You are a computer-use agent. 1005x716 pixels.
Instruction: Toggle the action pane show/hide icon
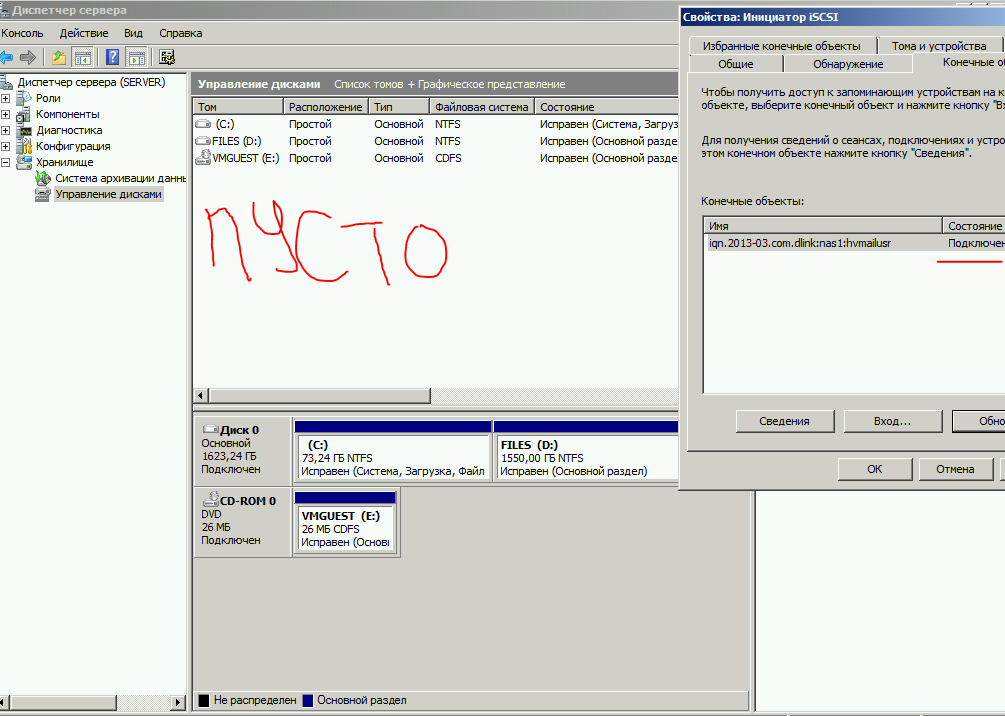[136, 58]
